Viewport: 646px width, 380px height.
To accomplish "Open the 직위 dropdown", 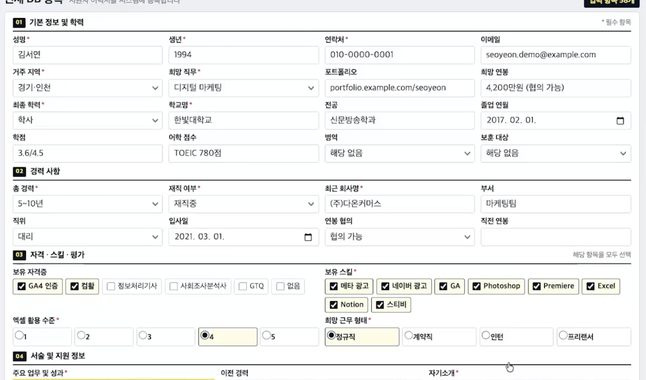I will point(87,237).
